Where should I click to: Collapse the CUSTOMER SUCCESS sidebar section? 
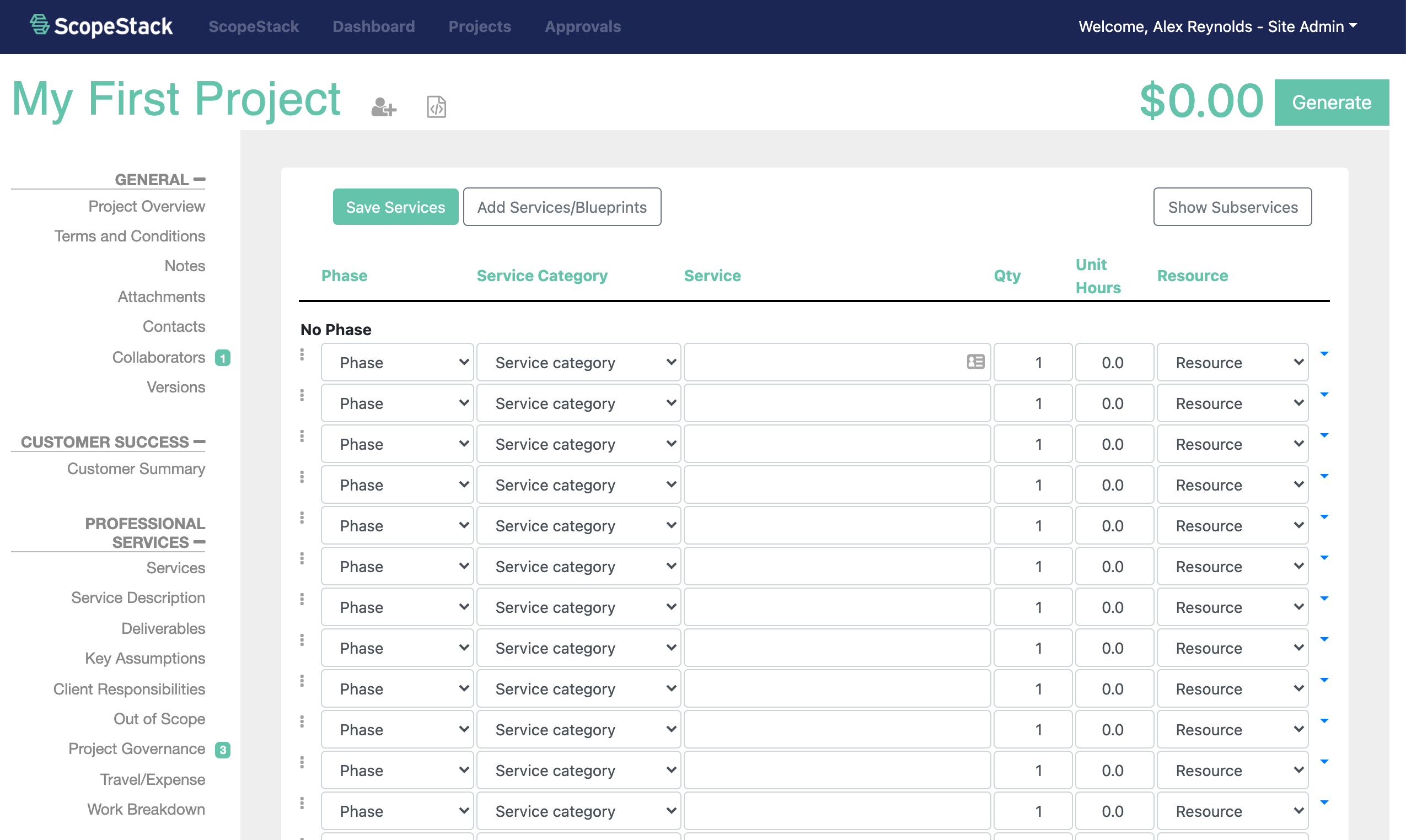pyautogui.click(x=112, y=441)
